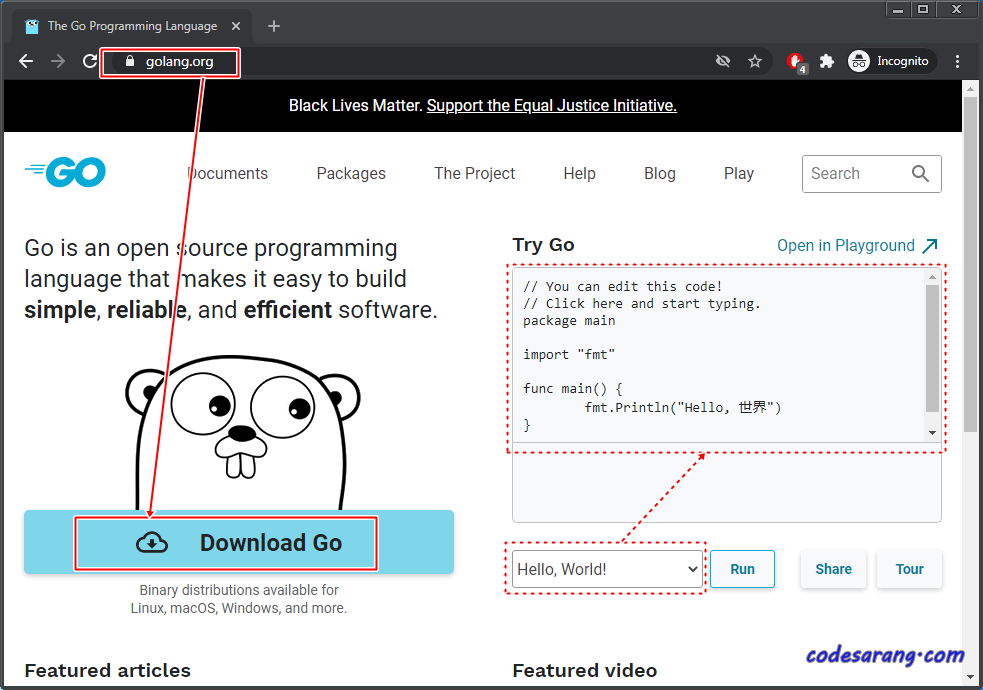This screenshot has height=690, width=983.
Task: Click the Share button
Action: [x=833, y=569]
